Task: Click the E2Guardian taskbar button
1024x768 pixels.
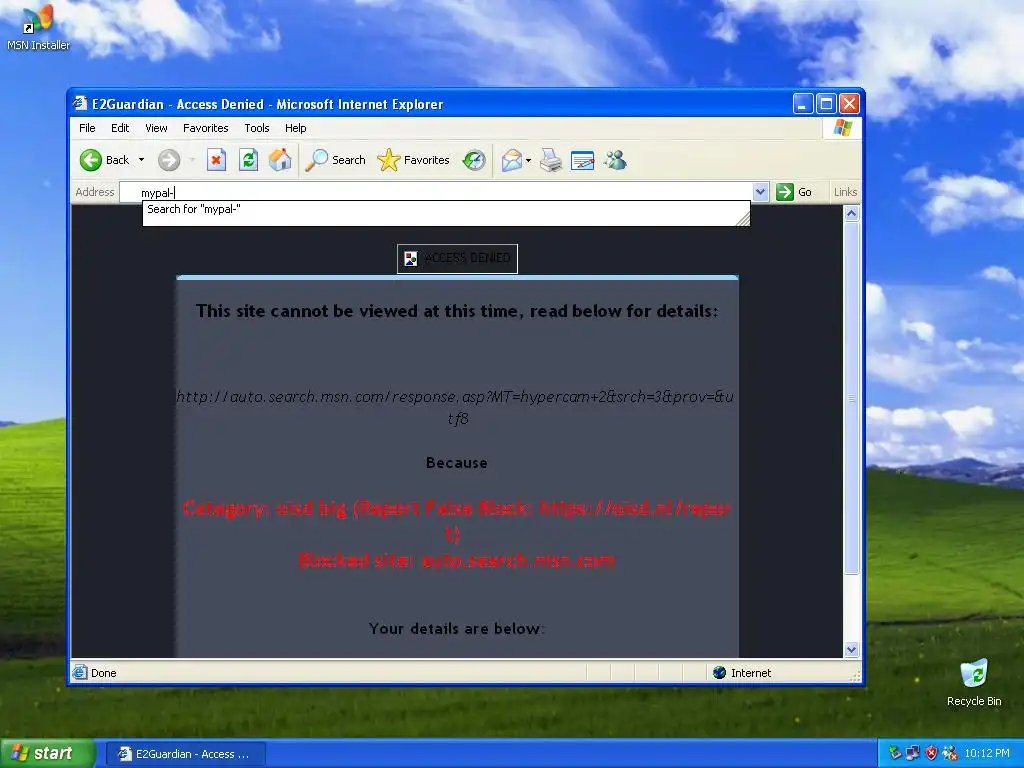Action: pos(185,754)
